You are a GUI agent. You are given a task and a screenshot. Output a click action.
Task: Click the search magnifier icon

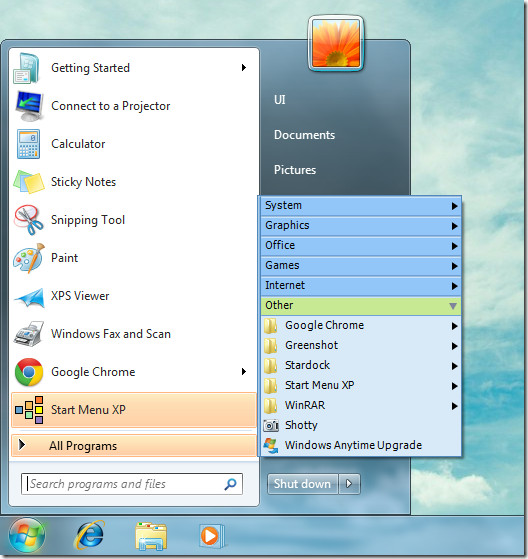tap(230, 484)
